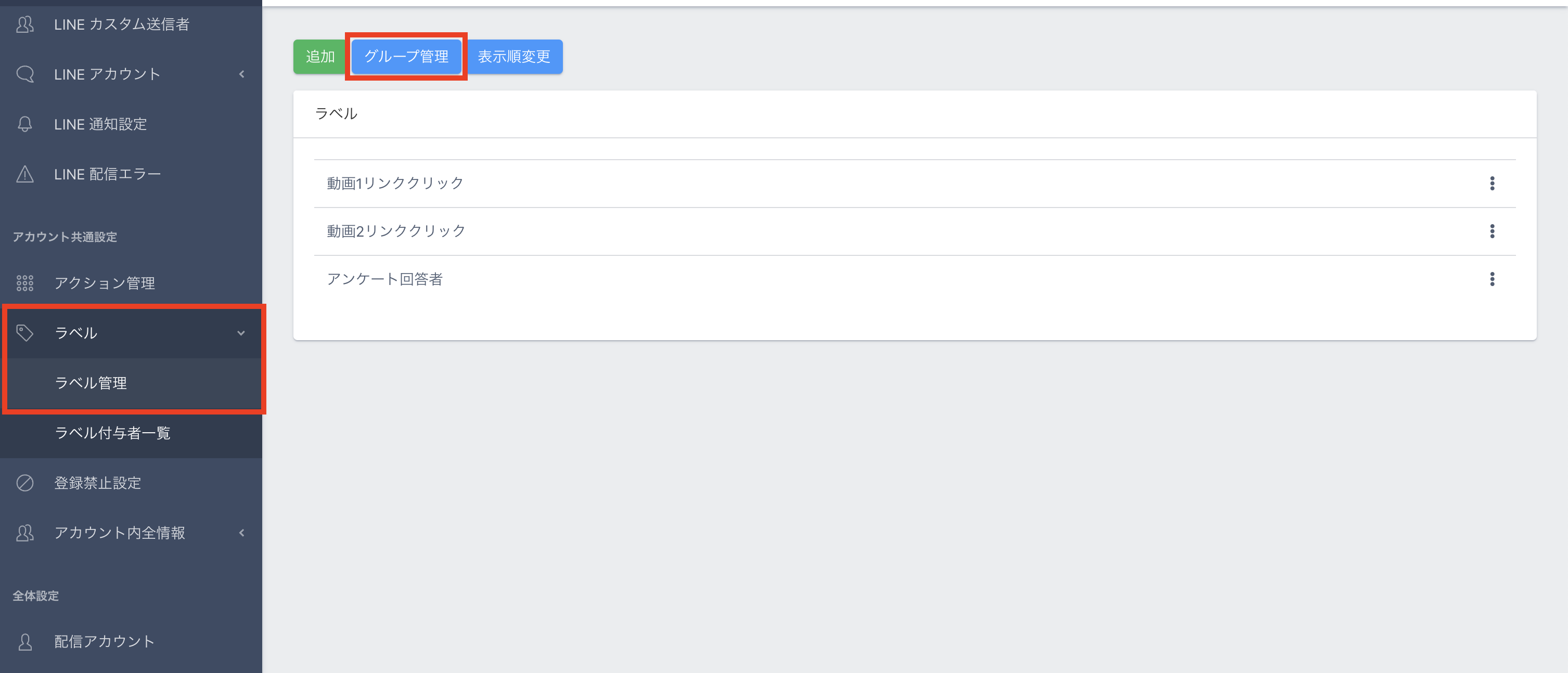Open the three-dot menu for 動画2リンククリック
1568x673 pixels.
click(x=1492, y=231)
